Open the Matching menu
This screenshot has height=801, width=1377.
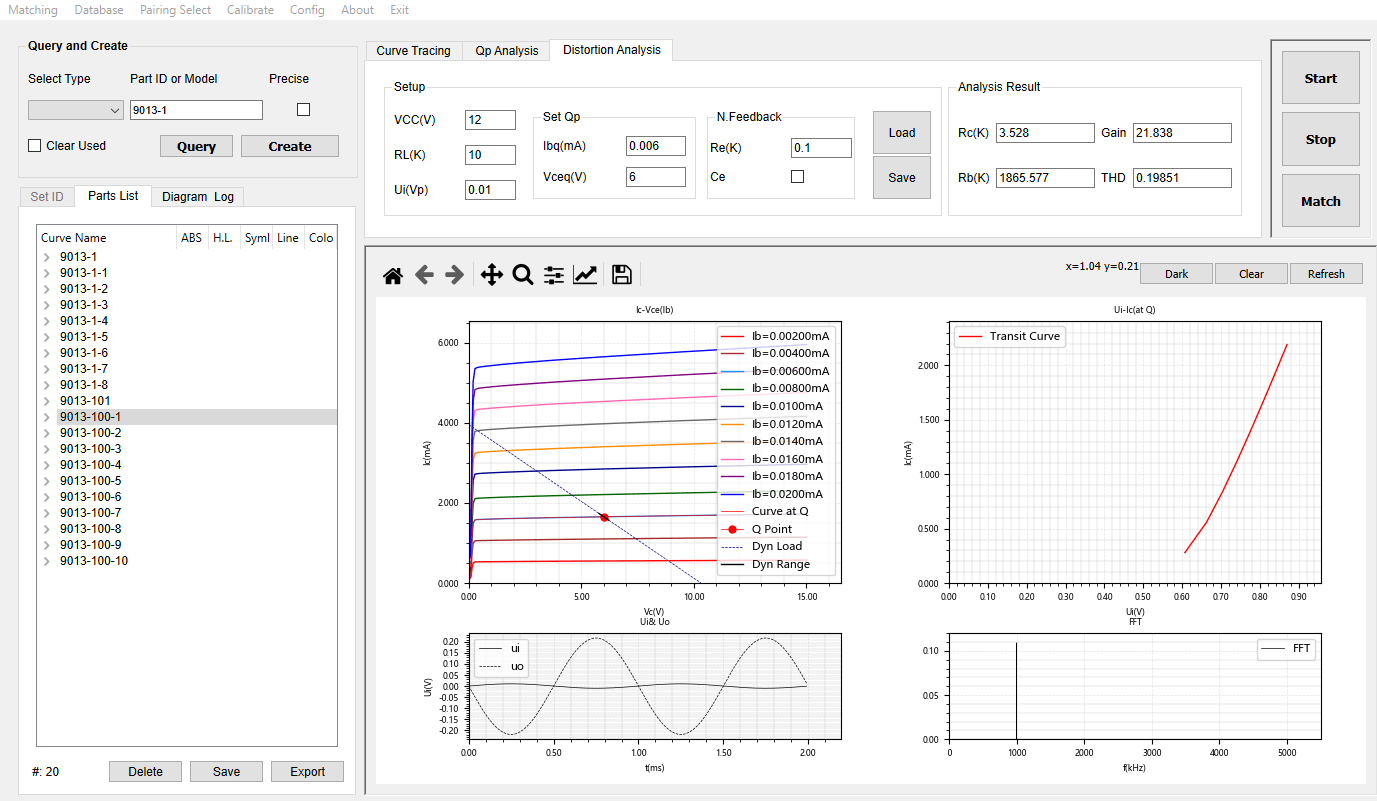pyautogui.click(x=33, y=10)
